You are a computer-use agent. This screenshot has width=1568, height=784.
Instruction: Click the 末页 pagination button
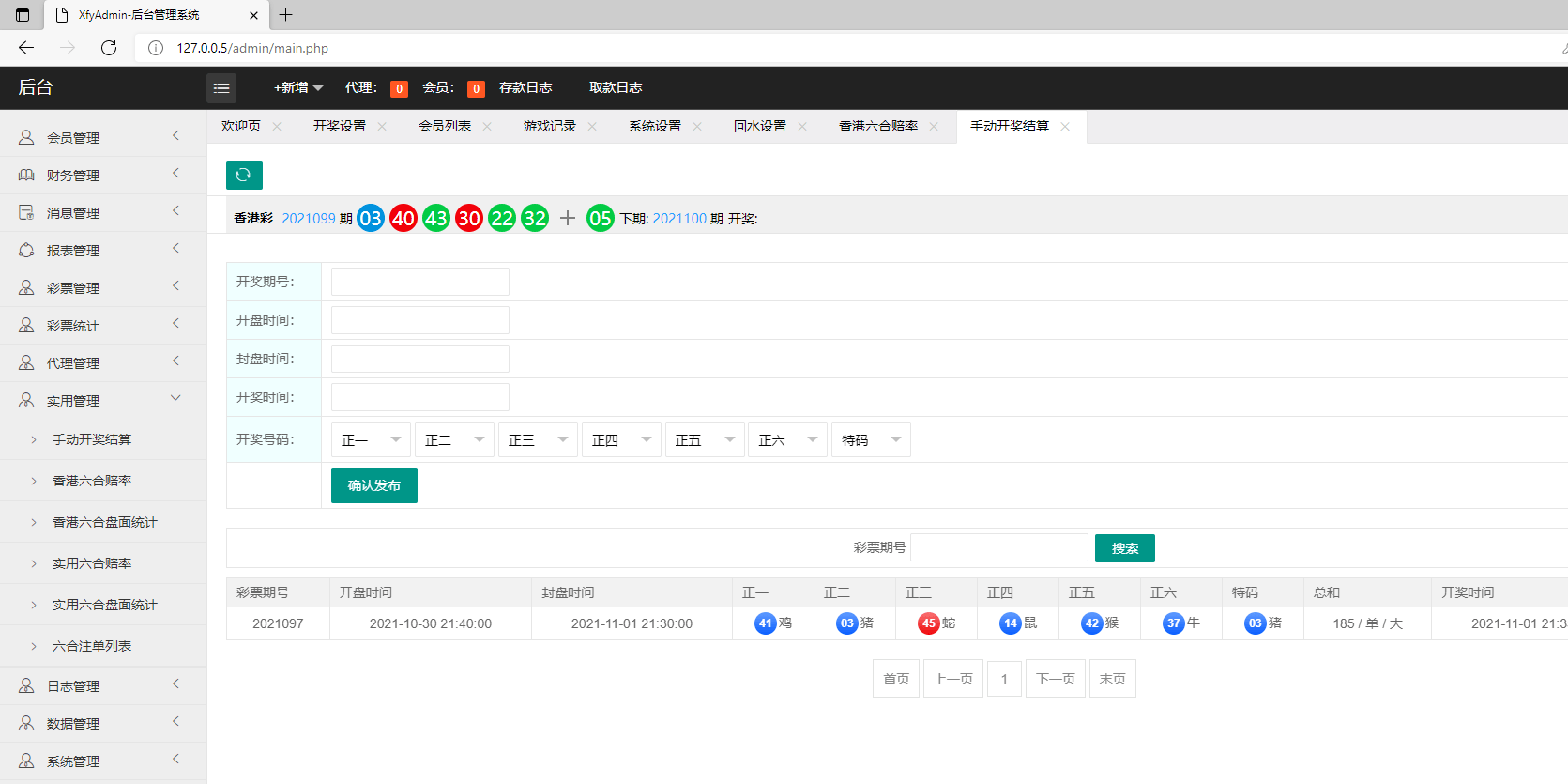pyautogui.click(x=1113, y=678)
